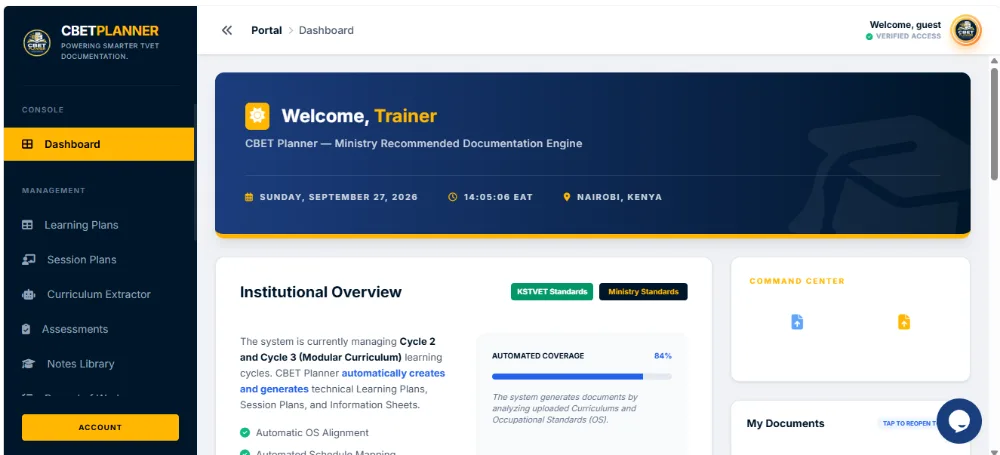Click the Tap to Reopen button

[910, 423]
